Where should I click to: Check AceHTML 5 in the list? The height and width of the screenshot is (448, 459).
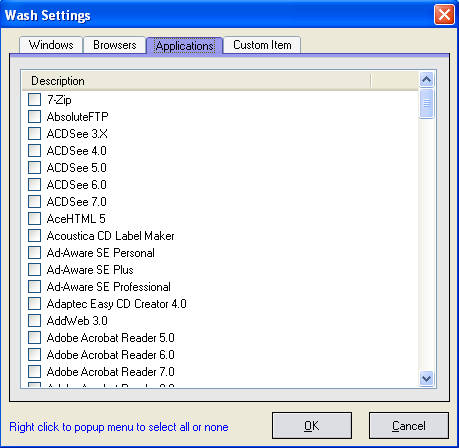point(34,218)
